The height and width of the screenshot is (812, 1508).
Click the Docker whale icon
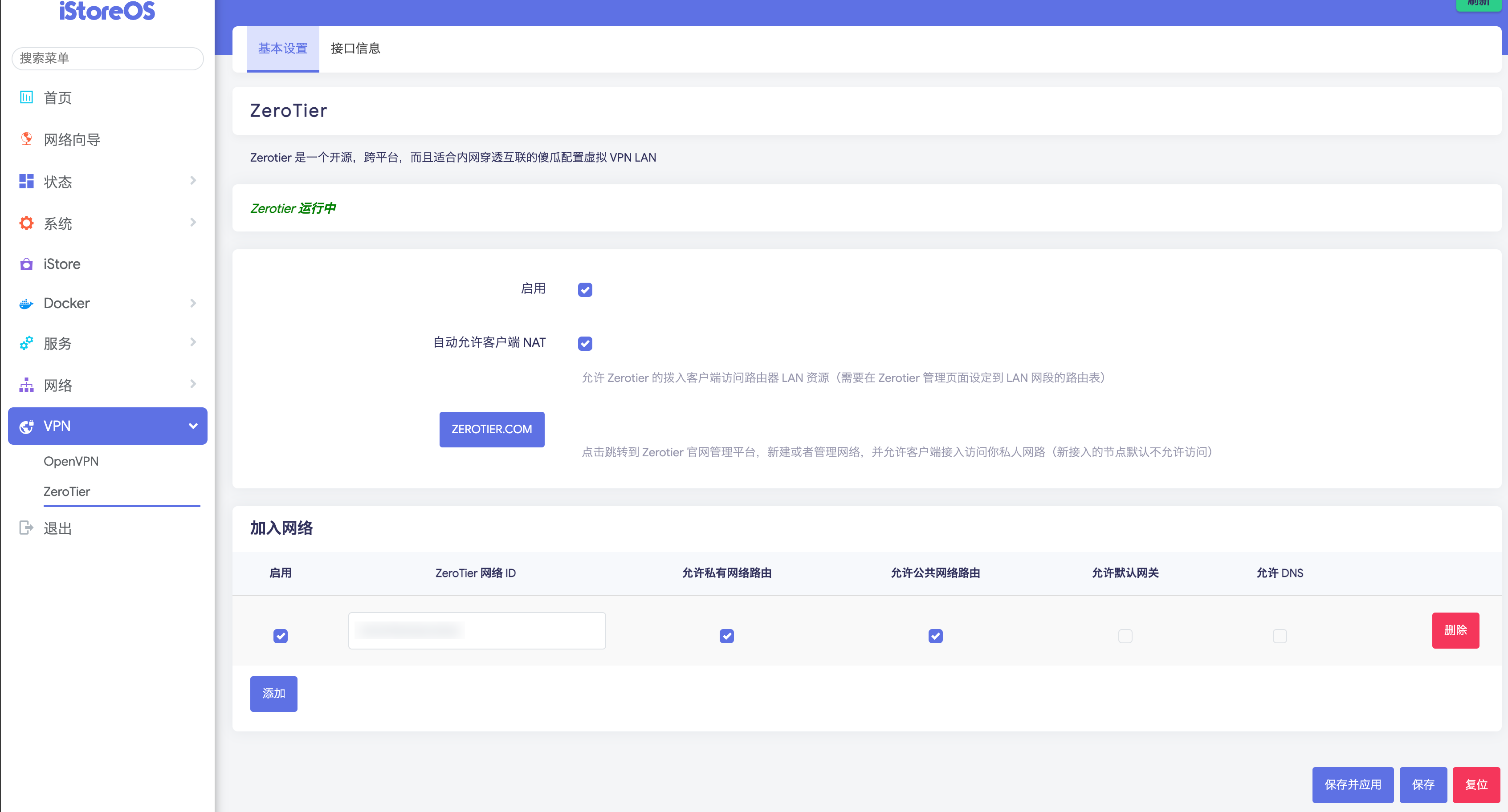pyautogui.click(x=26, y=304)
